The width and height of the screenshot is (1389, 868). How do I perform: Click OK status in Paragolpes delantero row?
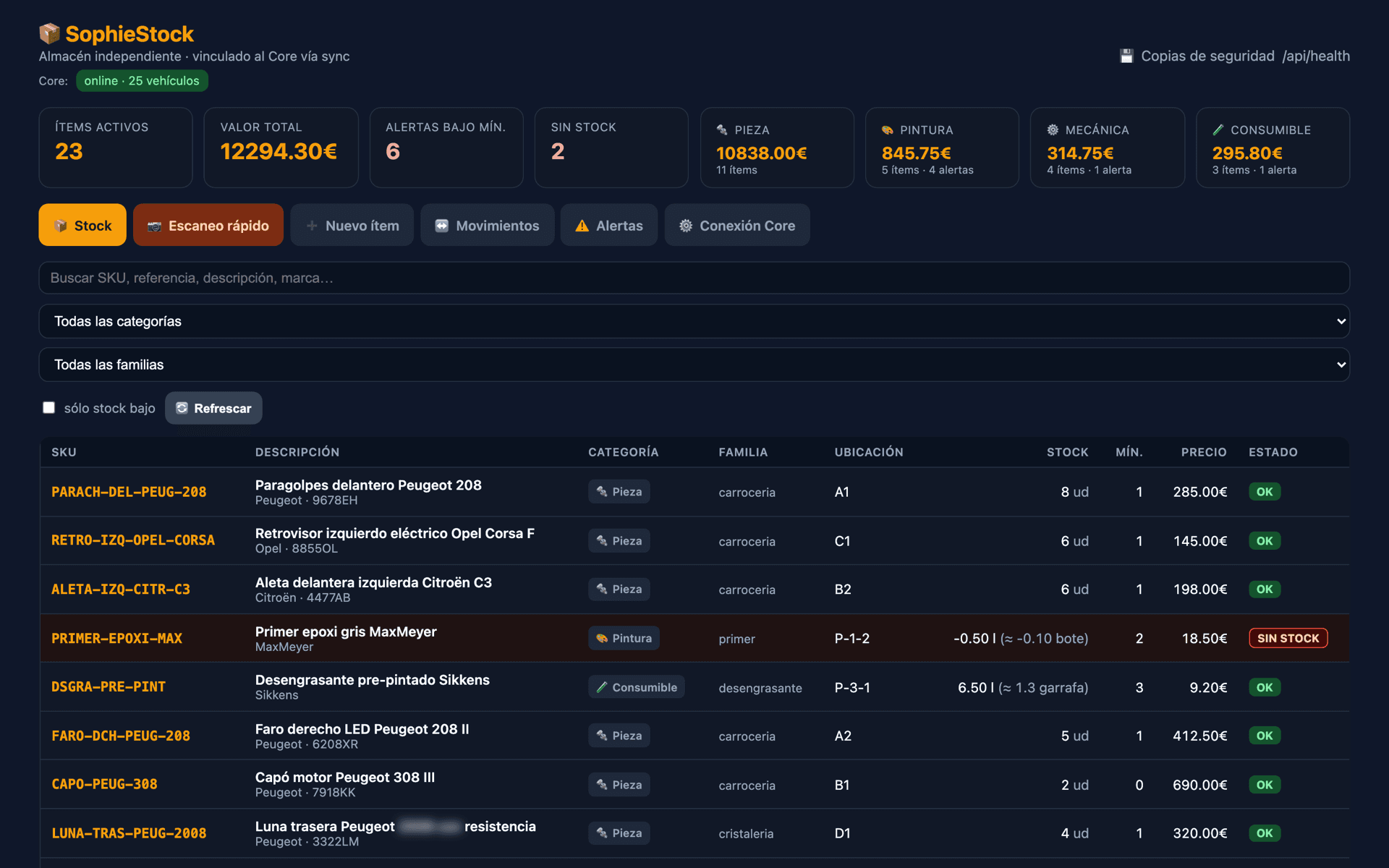1265,492
